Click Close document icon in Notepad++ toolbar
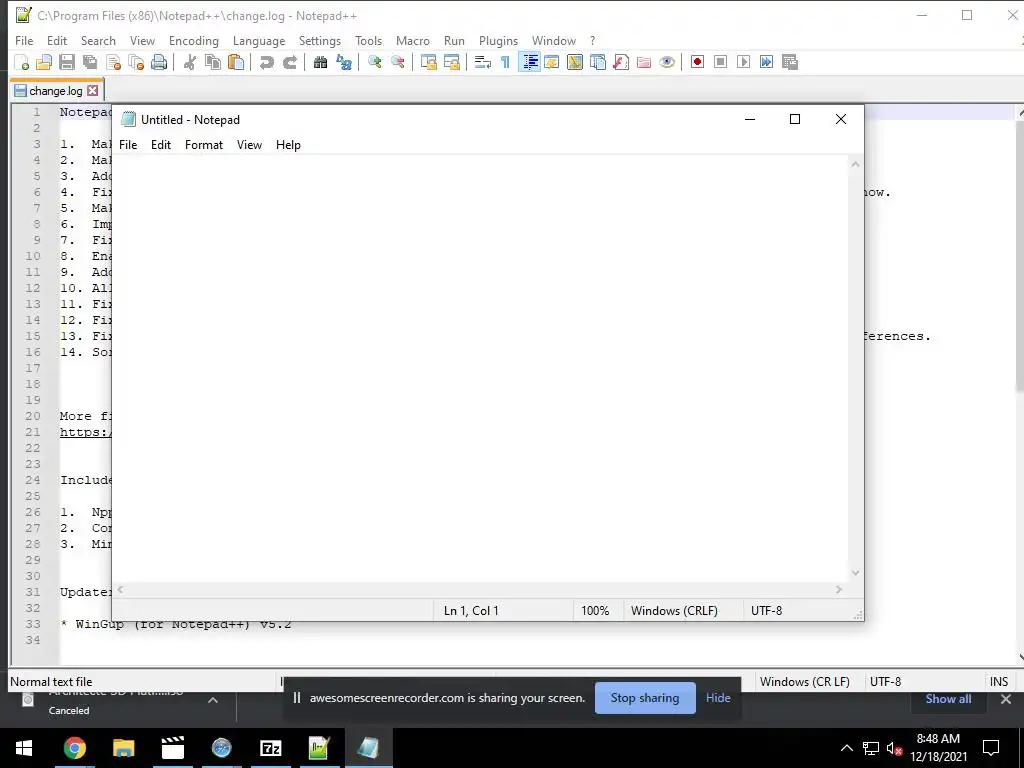This screenshot has height=768, width=1024. (113, 62)
